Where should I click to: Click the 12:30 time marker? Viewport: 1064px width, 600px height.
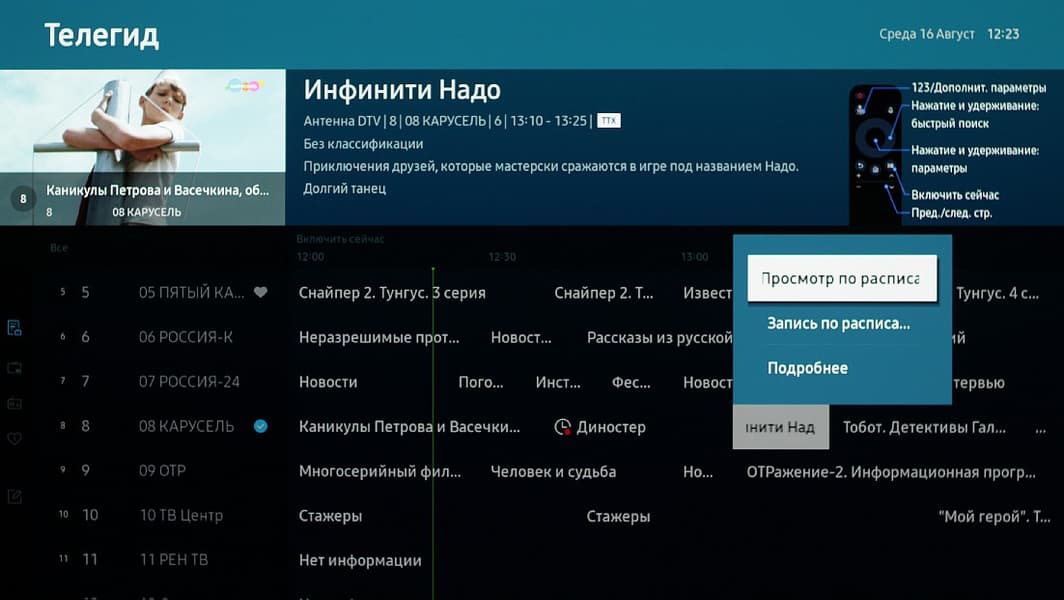point(502,257)
